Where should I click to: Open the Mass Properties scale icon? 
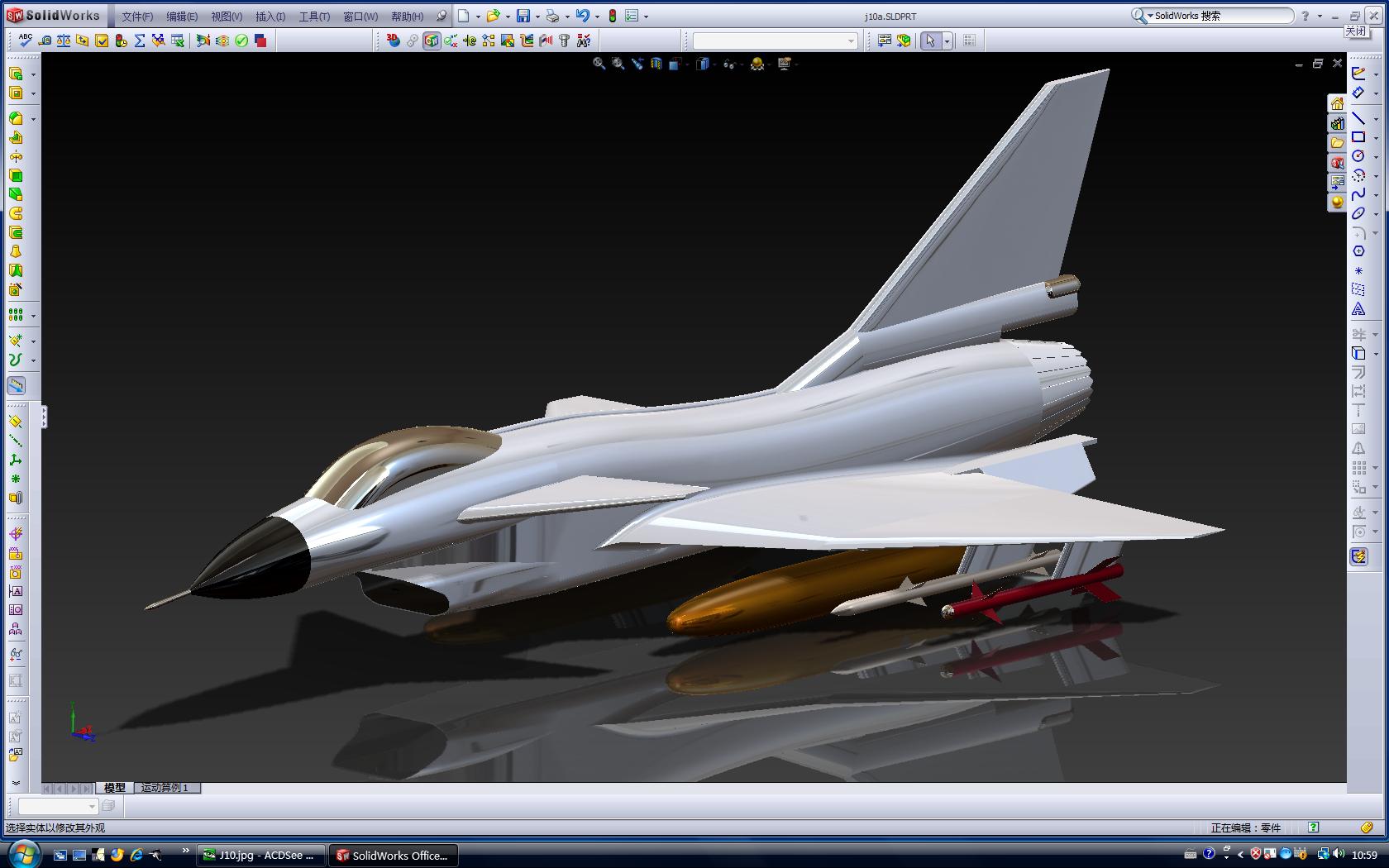click(64, 40)
